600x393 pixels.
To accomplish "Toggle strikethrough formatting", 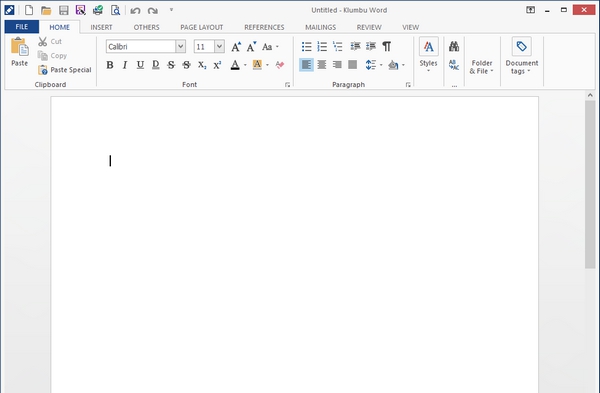I will pyautogui.click(x=171, y=65).
